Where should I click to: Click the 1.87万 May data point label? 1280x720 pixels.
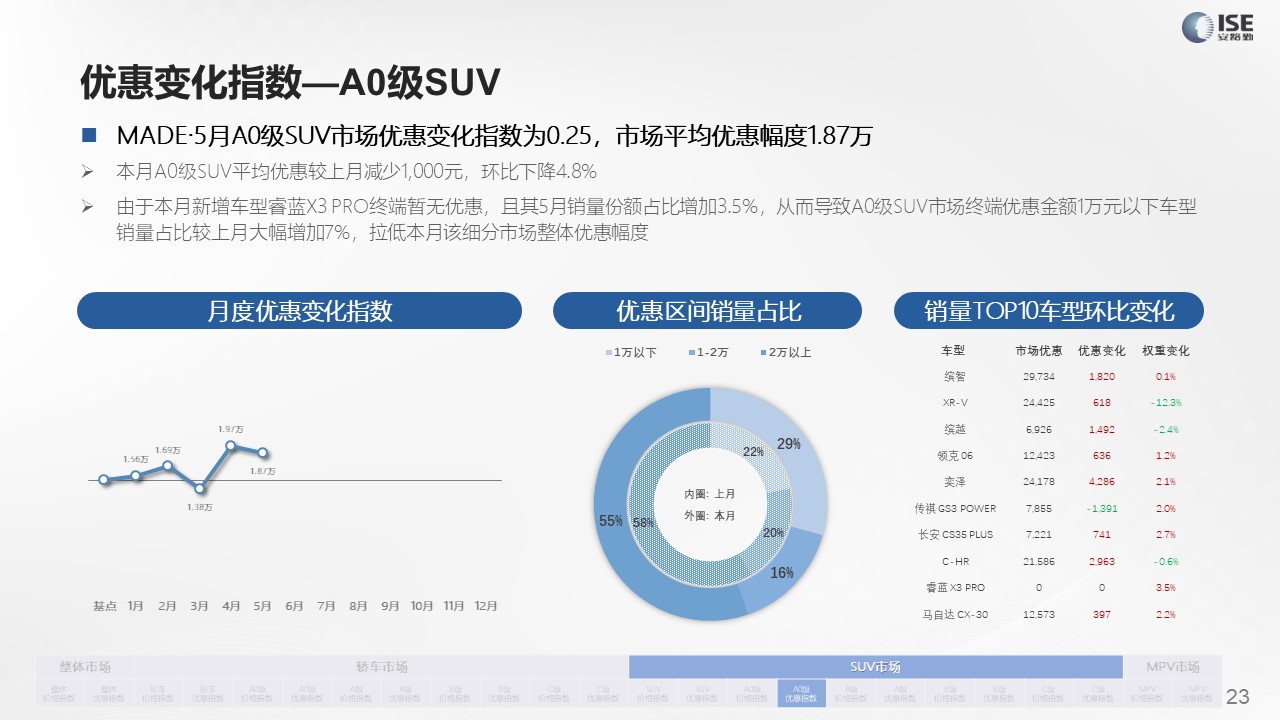[263, 471]
